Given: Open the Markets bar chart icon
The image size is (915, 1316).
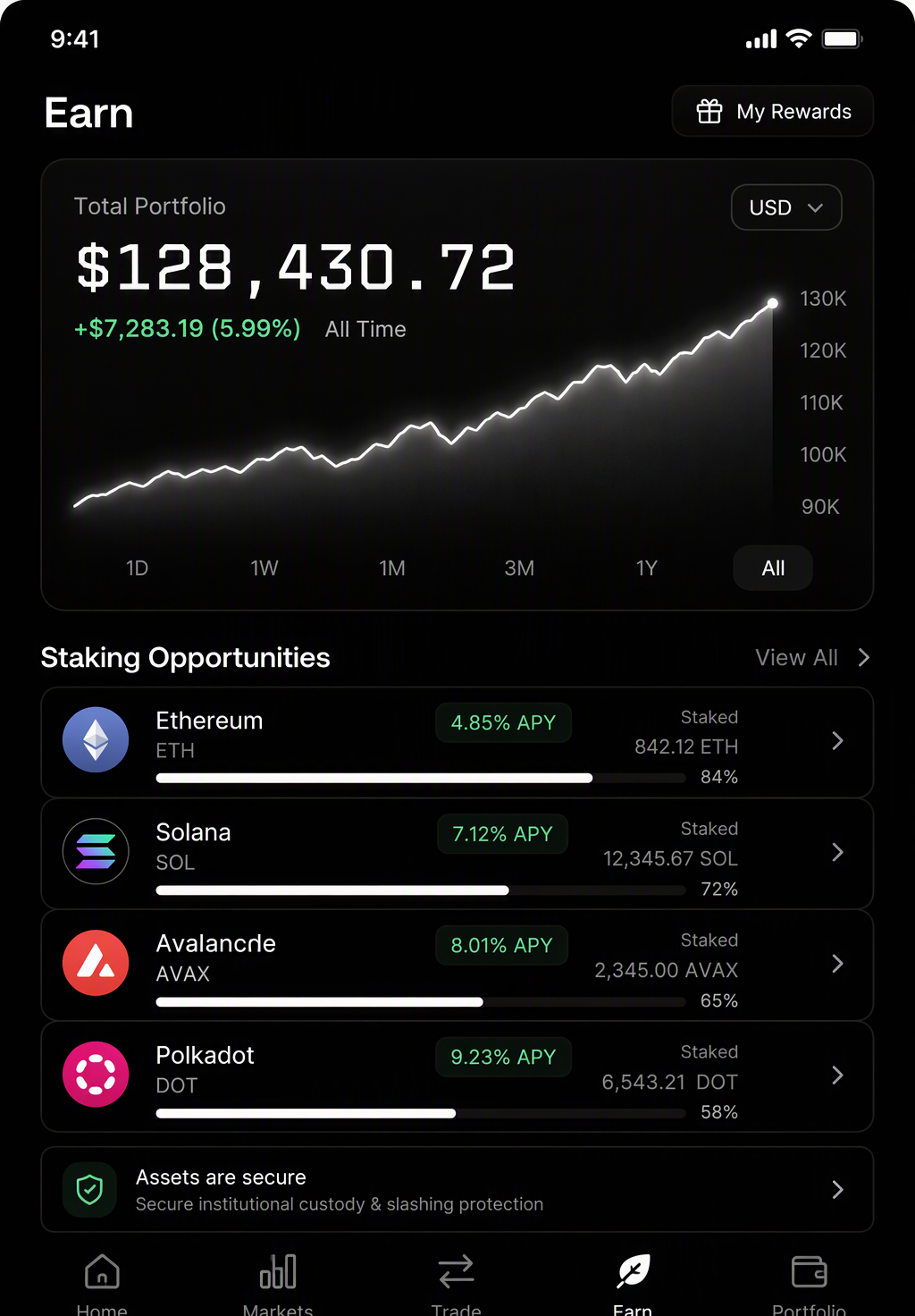Looking at the screenshot, I should point(278,1271).
